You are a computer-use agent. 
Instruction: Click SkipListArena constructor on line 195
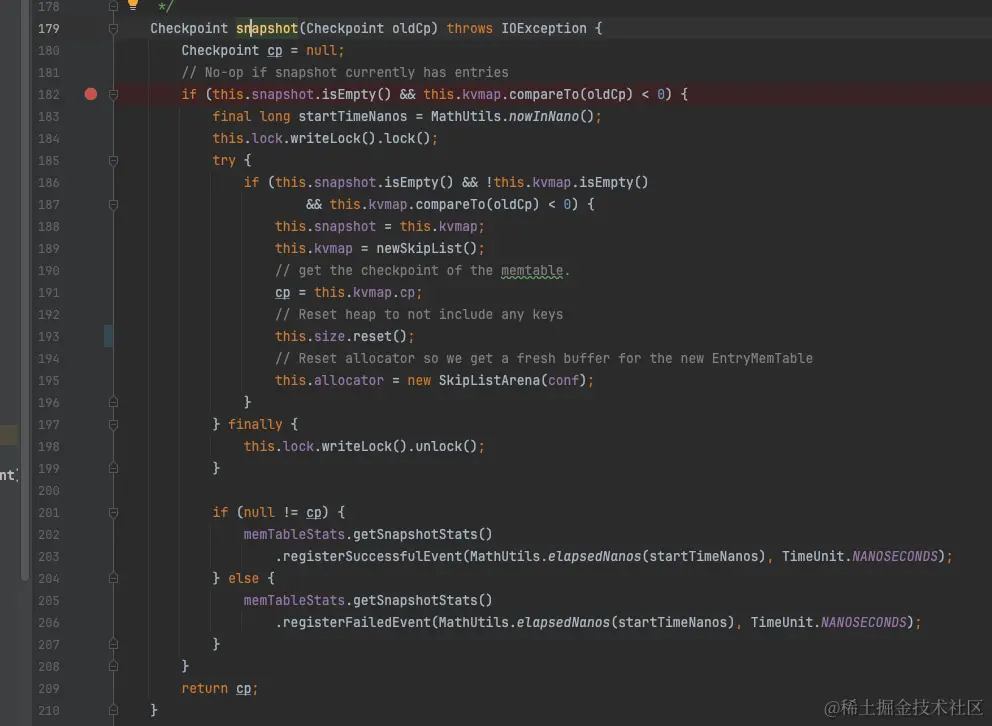pyautogui.click(x=489, y=380)
